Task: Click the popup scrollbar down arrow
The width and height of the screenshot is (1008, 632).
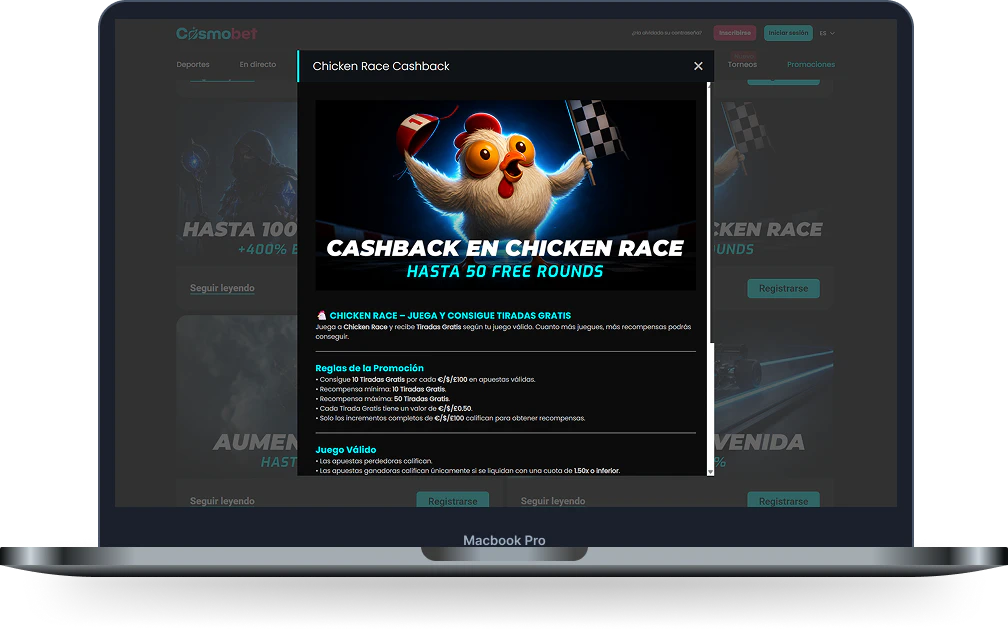Action: click(710, 472)
